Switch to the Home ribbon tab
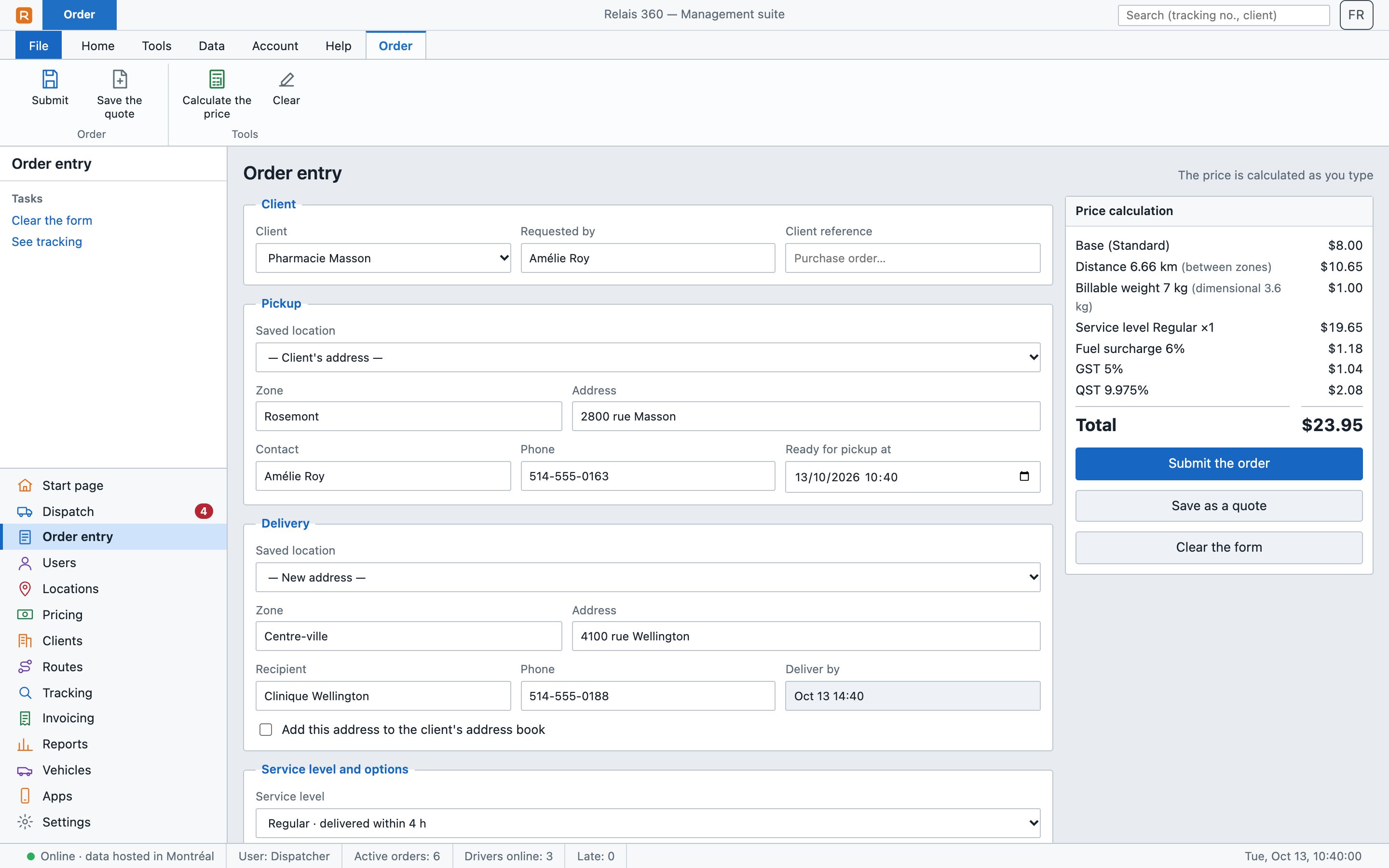Image resolution: width=1389 pixels, height=868 pixels. [x=97, y=45]
